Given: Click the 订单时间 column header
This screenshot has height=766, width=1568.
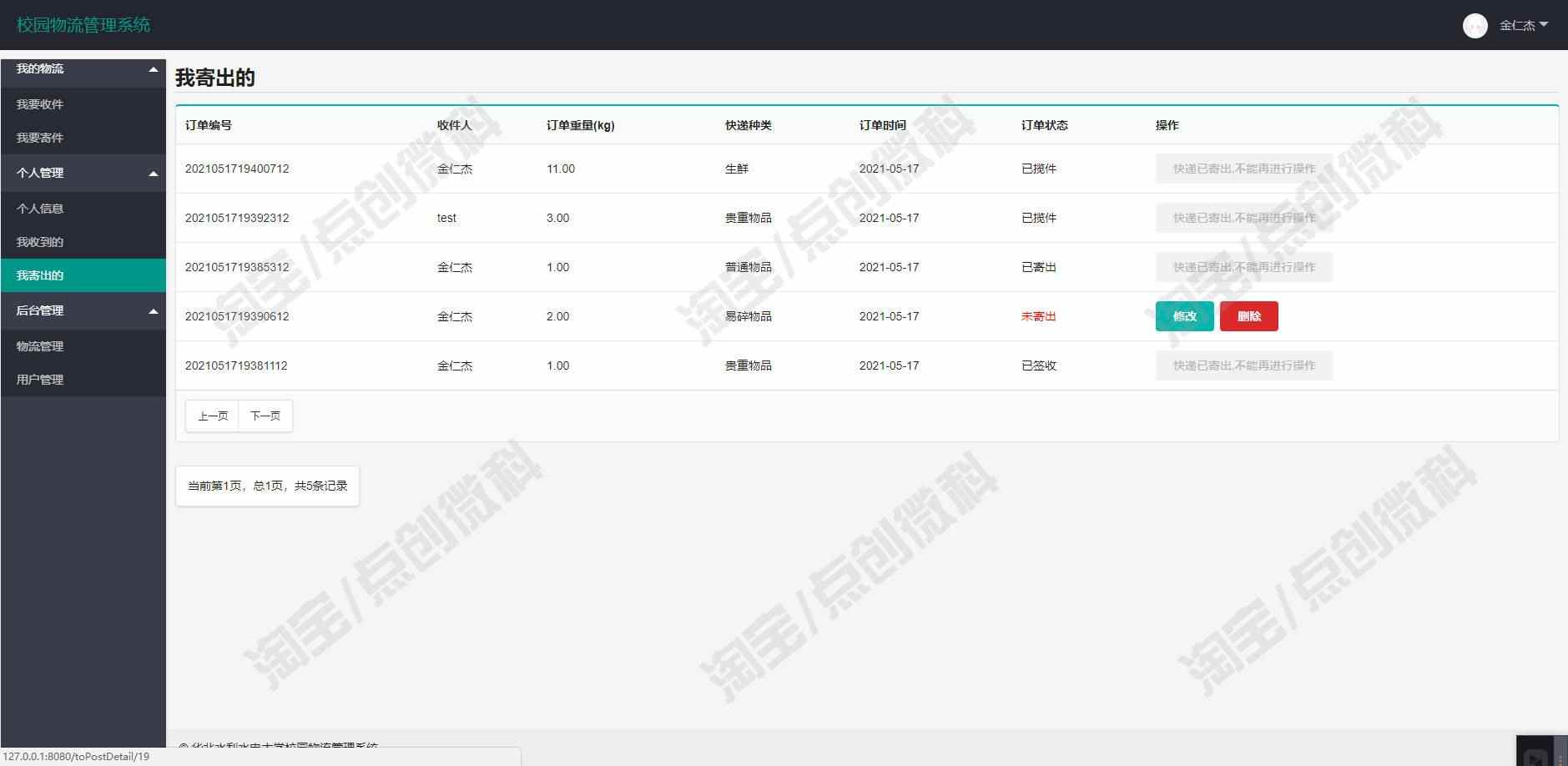Looking at the screenshot, I should 883,125.
